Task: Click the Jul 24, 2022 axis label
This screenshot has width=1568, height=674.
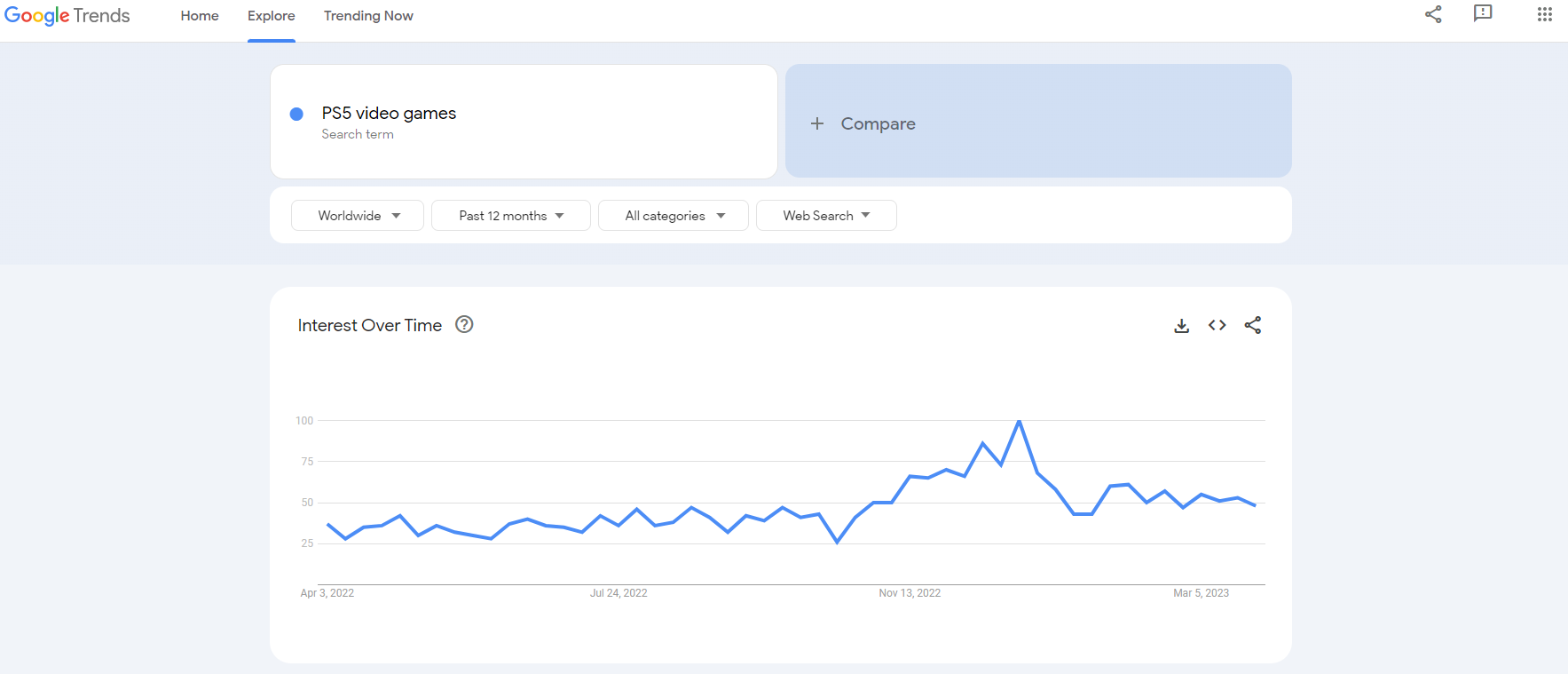Action: (619, 593)
